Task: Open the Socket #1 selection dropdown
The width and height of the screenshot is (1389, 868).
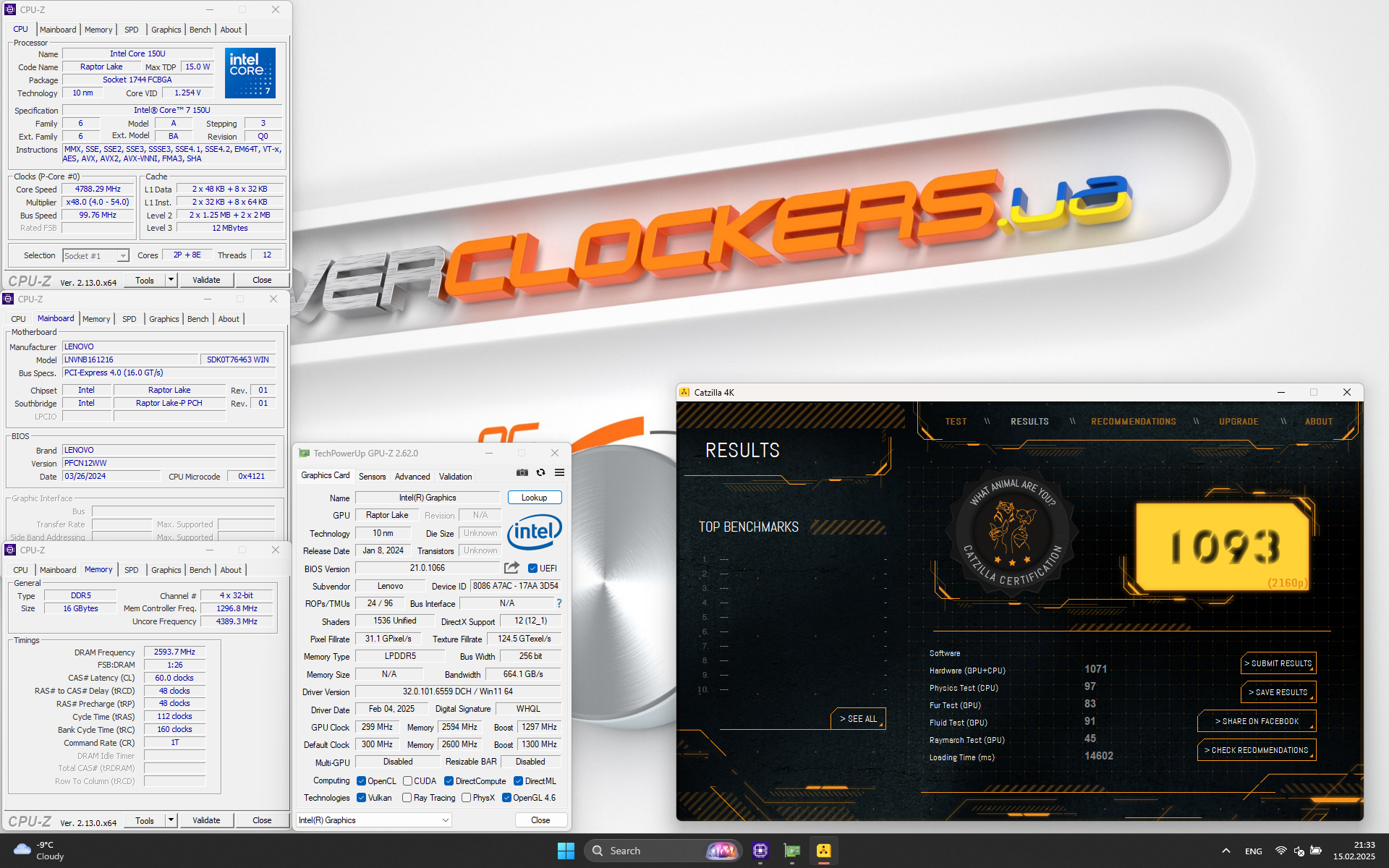Action: click(x=96, y=255)
